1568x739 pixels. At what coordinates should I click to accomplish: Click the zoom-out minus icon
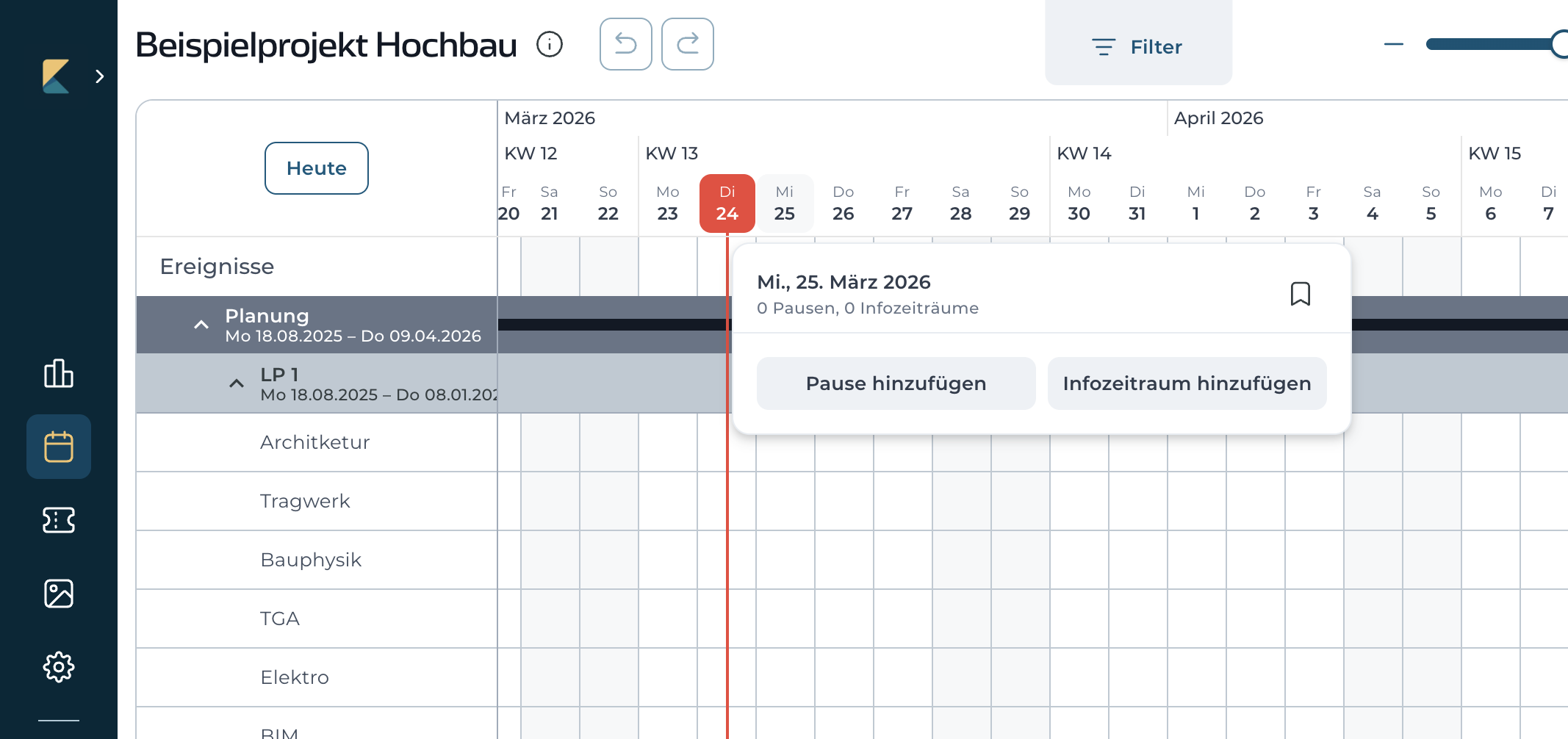tap(1394, 45)
